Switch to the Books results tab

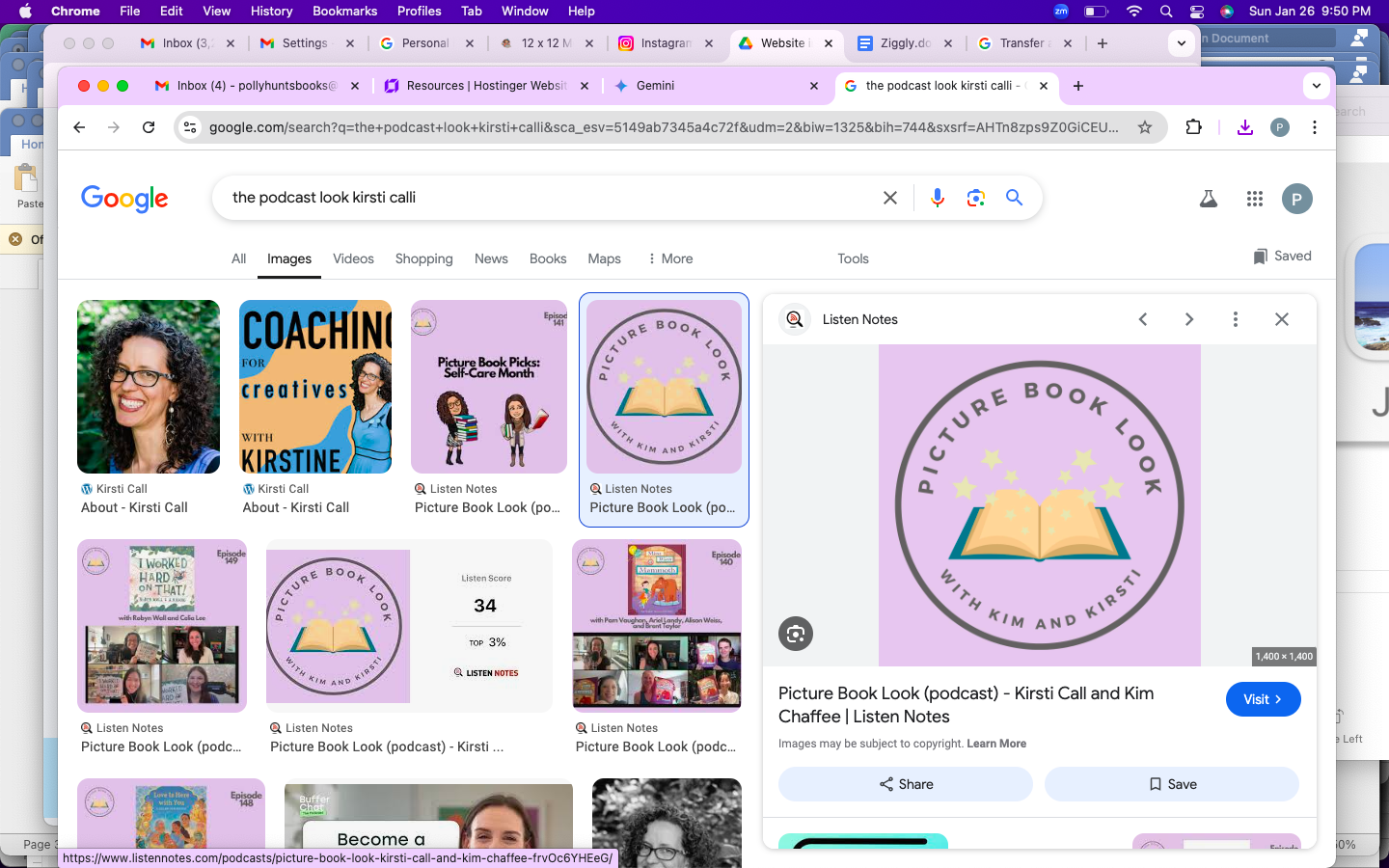[x=548, y=258]
